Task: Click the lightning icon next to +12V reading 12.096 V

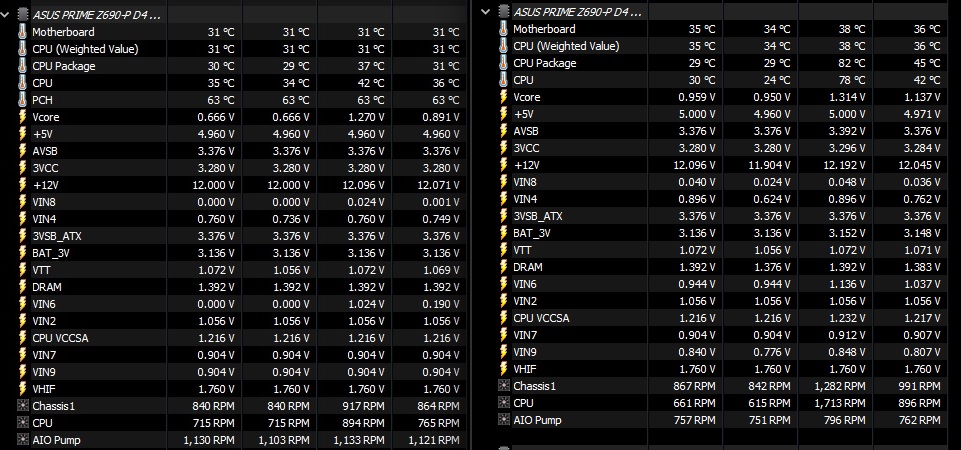Action: [504, 164]
